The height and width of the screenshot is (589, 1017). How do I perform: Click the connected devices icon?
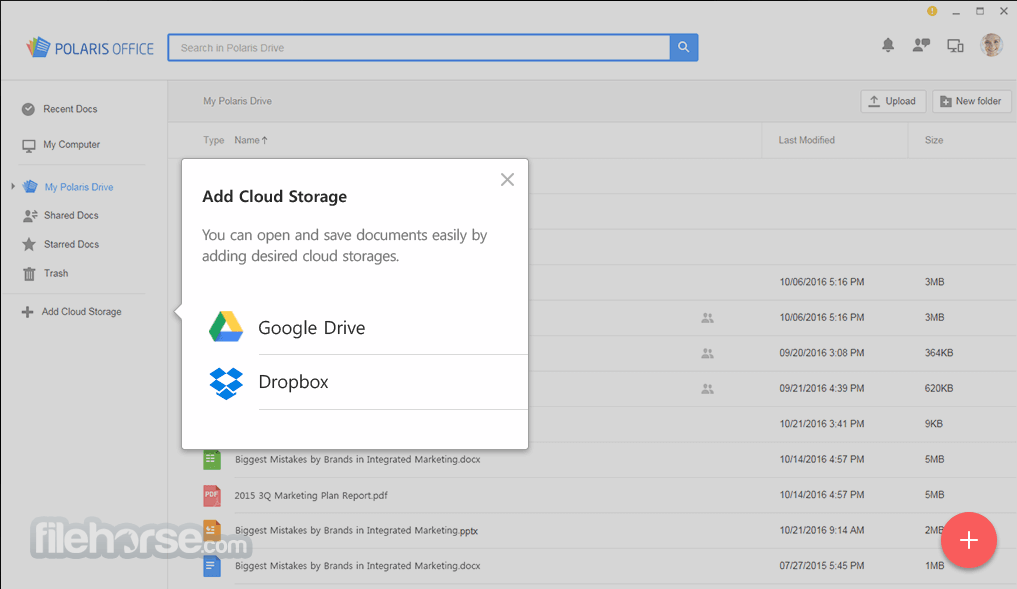955,45
